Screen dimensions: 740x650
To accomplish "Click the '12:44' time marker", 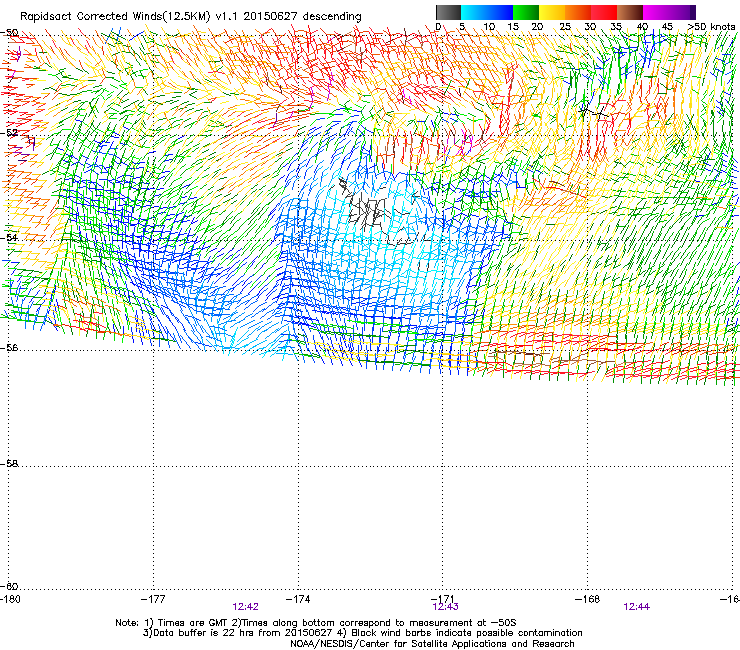I will click(637, 607).
